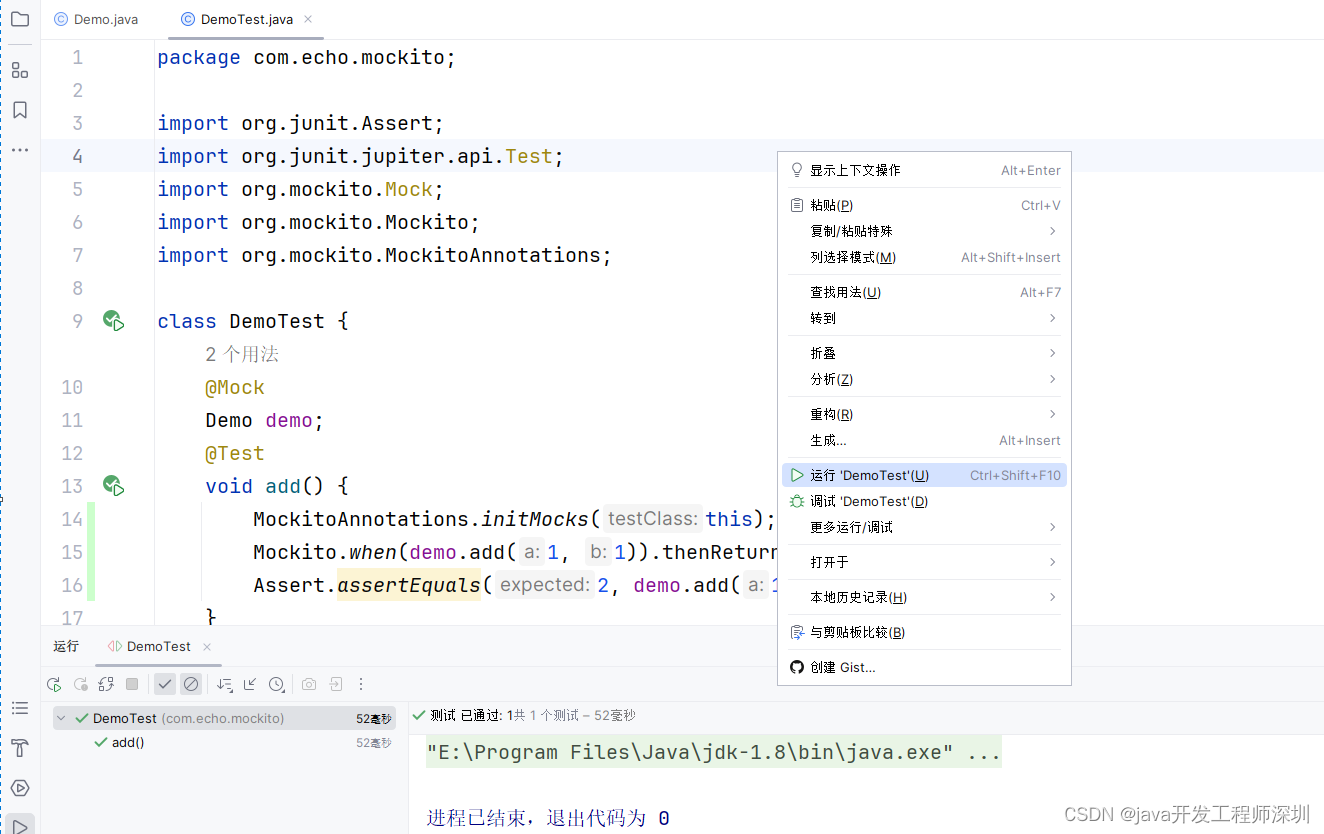Viewport: 1324px width, 834px height.
Task: Toggle Show Ignored tests filter
Action: [192, 684]
